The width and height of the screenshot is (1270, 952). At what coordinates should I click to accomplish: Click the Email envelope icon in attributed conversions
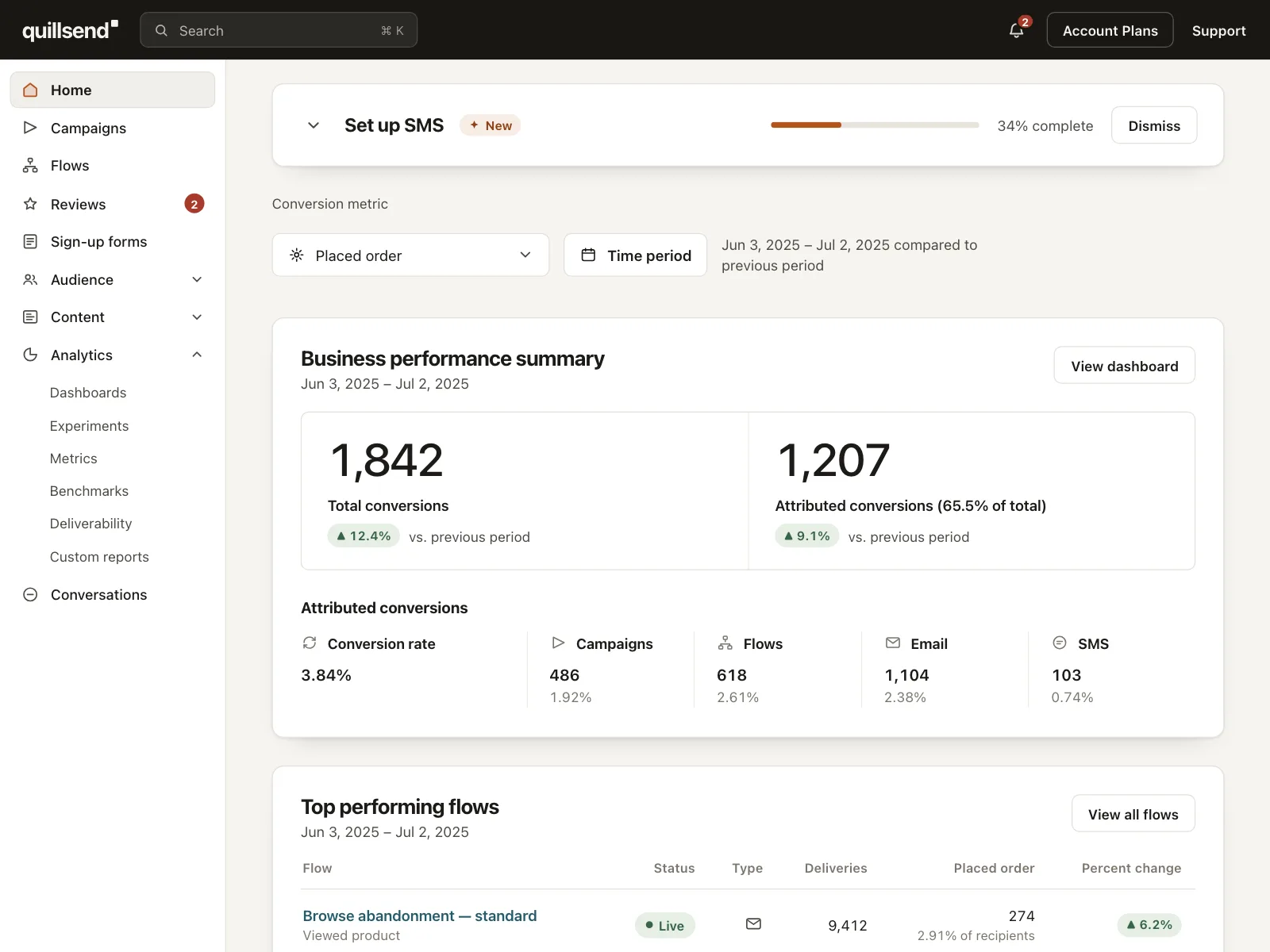click(x=893, y=643)
